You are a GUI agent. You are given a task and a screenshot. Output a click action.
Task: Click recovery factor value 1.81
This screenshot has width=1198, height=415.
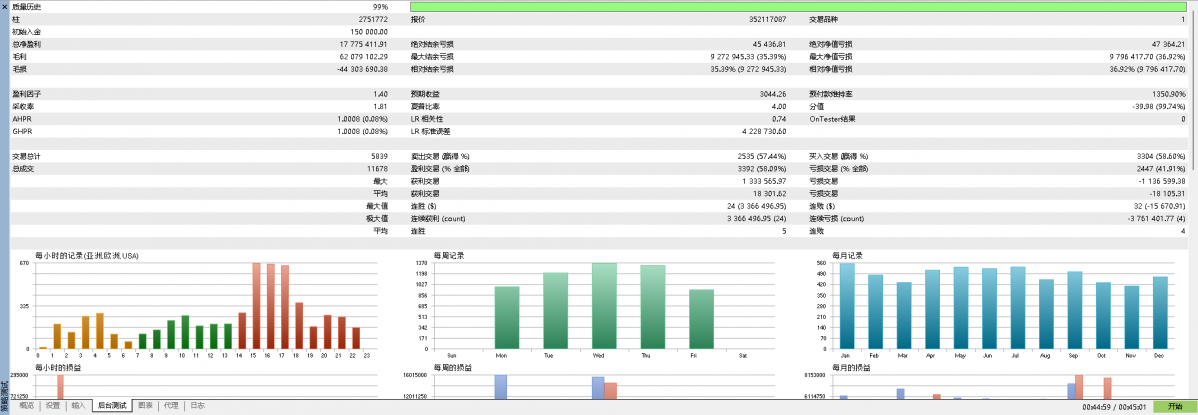381,106
